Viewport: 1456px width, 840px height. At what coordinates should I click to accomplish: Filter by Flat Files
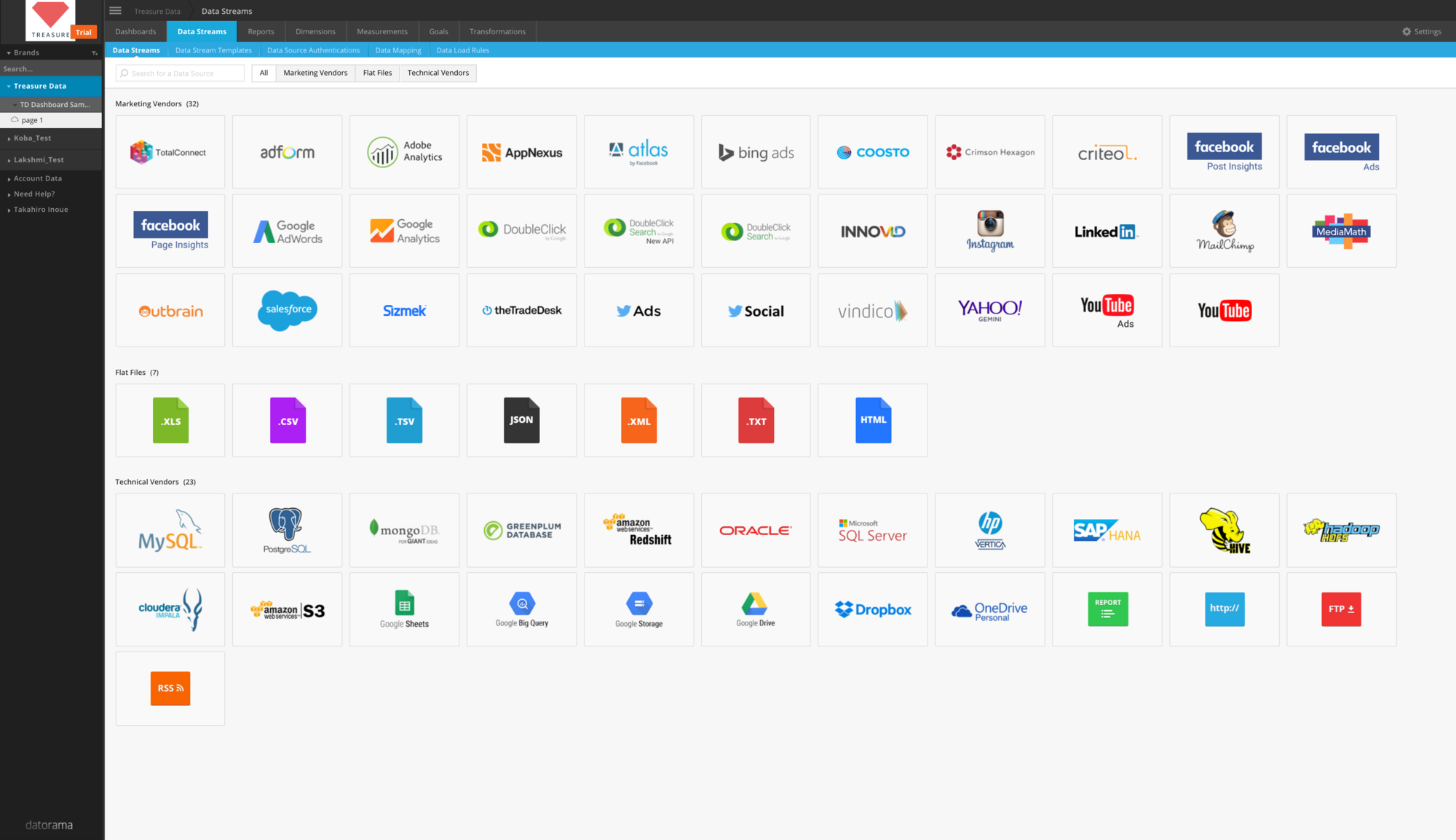tap(377, 73)
